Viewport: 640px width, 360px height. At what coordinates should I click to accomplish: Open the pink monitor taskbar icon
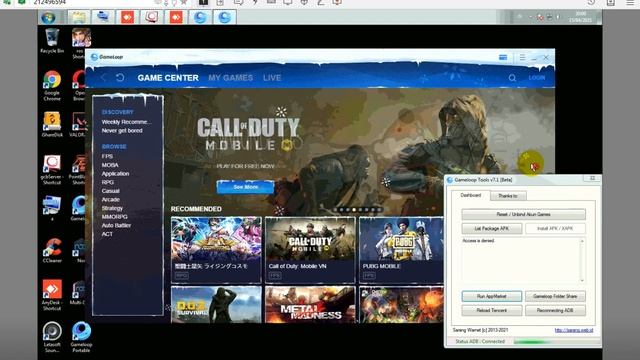point(152,17)
